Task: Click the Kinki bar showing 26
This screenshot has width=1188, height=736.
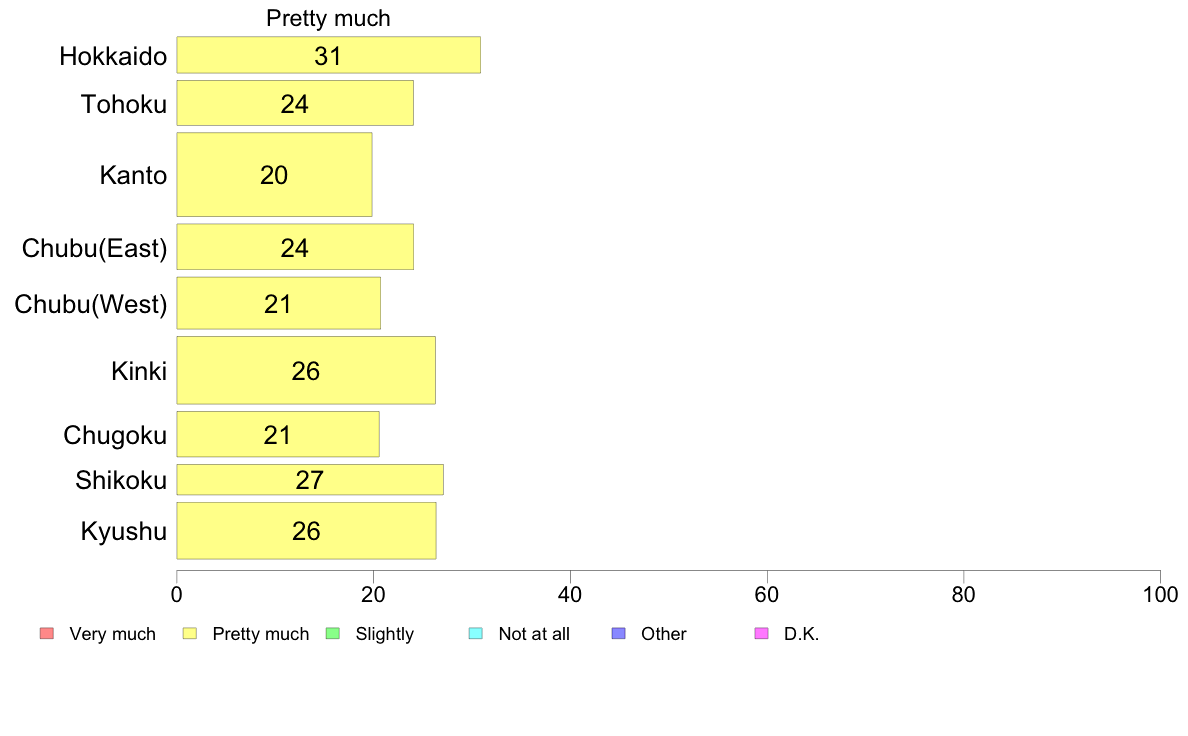Action: [306, 371]
